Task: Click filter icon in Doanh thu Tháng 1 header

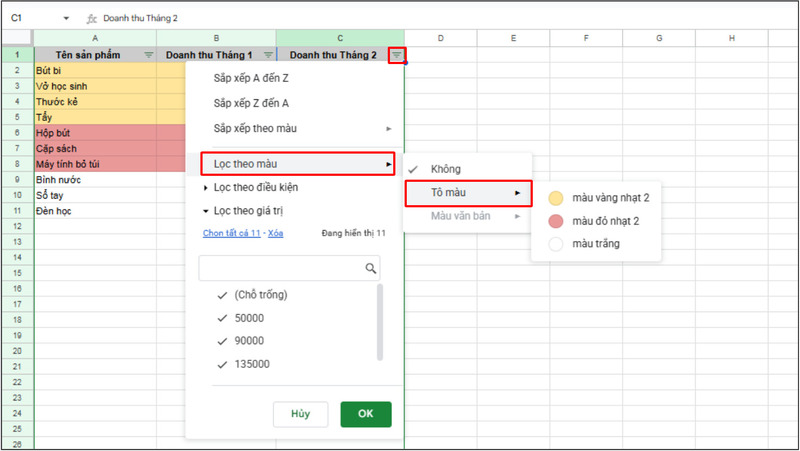Action: pos(268,55)
